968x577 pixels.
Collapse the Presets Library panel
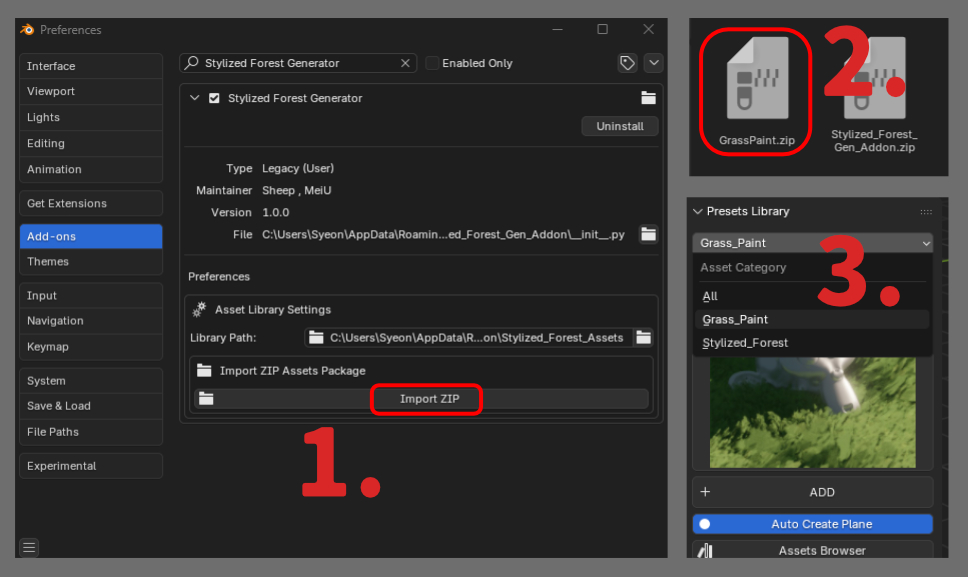coord(698,211)
